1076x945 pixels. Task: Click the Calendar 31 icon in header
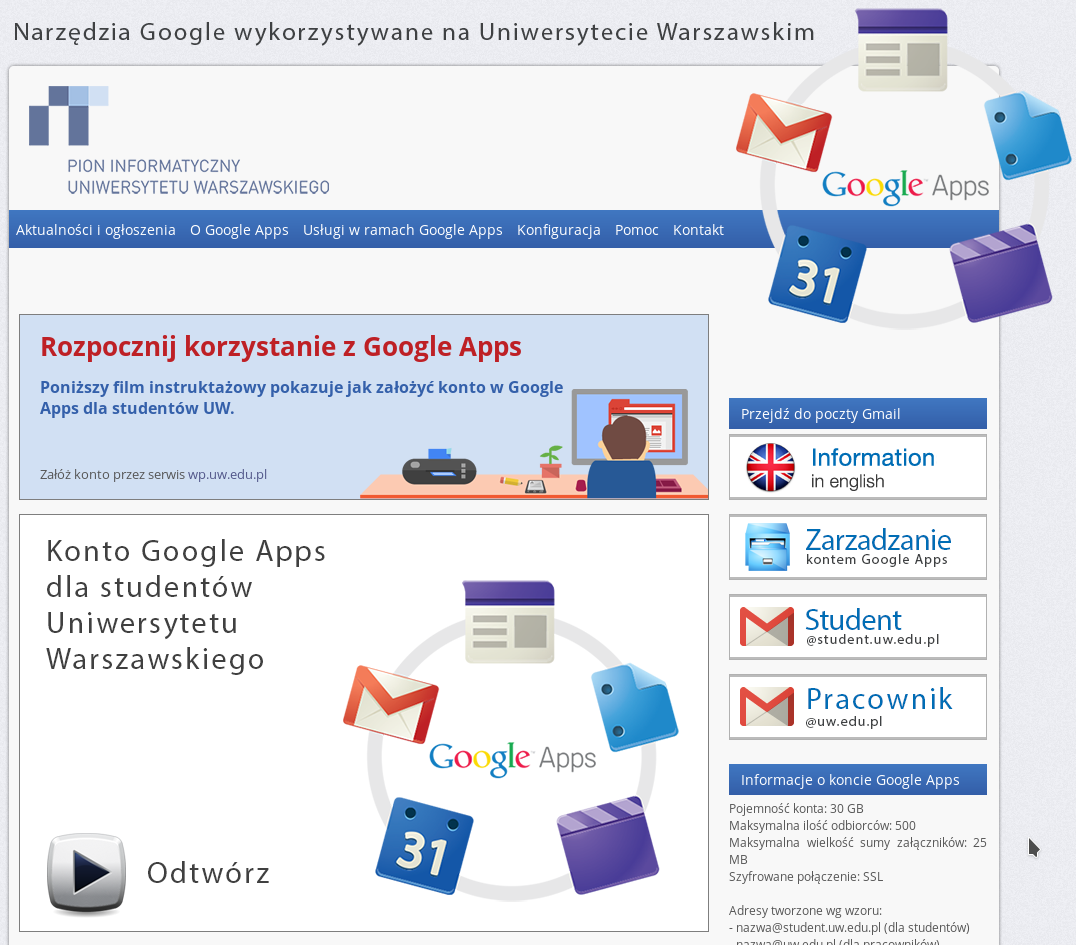(x=817, y=275)
